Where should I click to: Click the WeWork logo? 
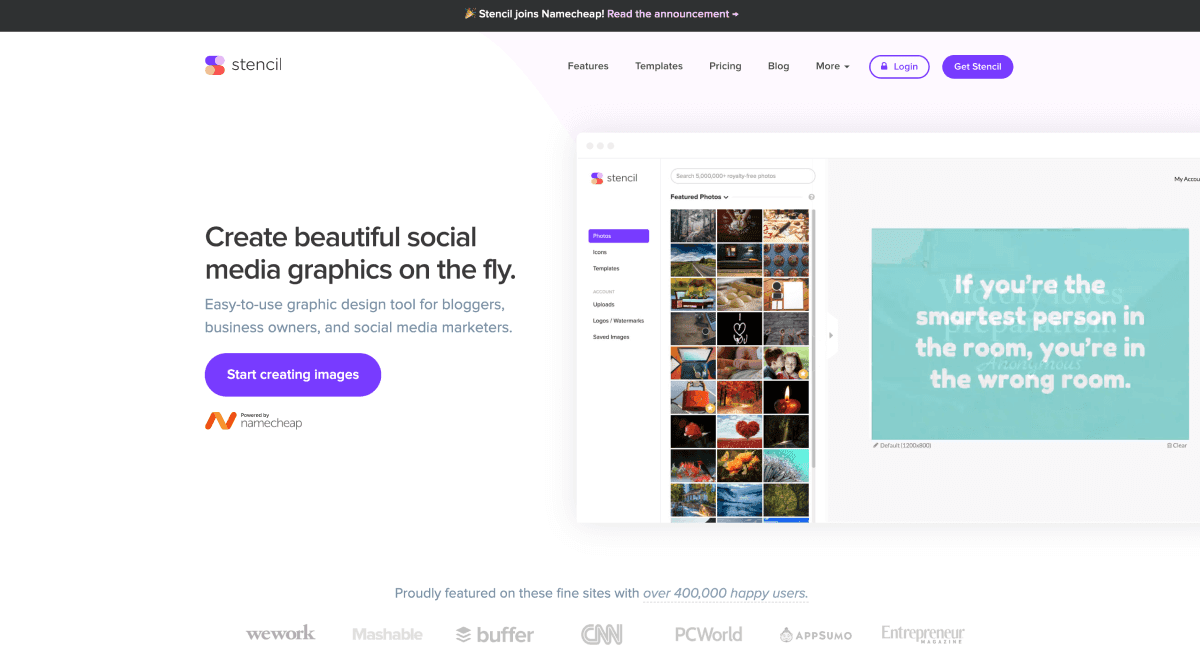pyautogui.click(x=280, y=633)
